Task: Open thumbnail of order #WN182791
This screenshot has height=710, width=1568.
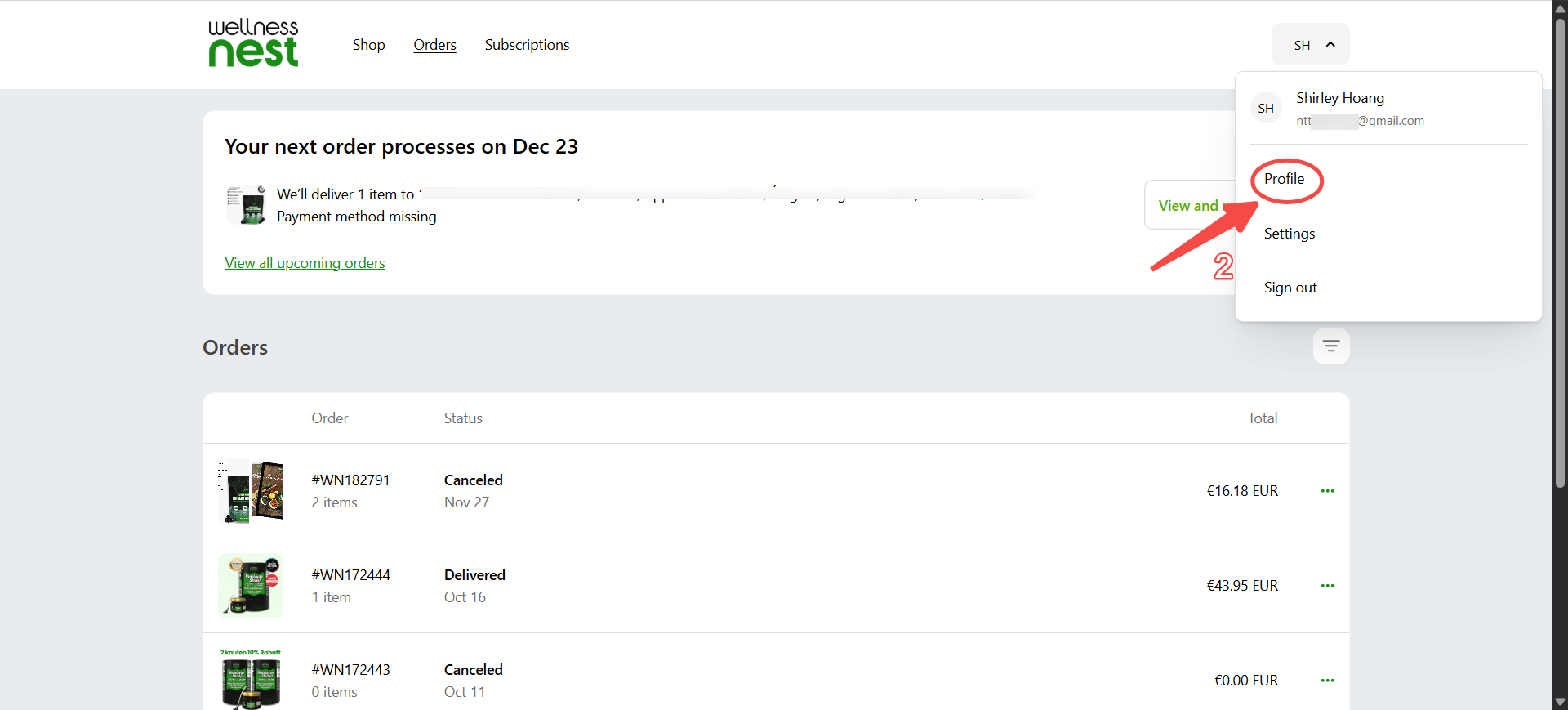Action: pyautogui.click(x=252, y=491)
